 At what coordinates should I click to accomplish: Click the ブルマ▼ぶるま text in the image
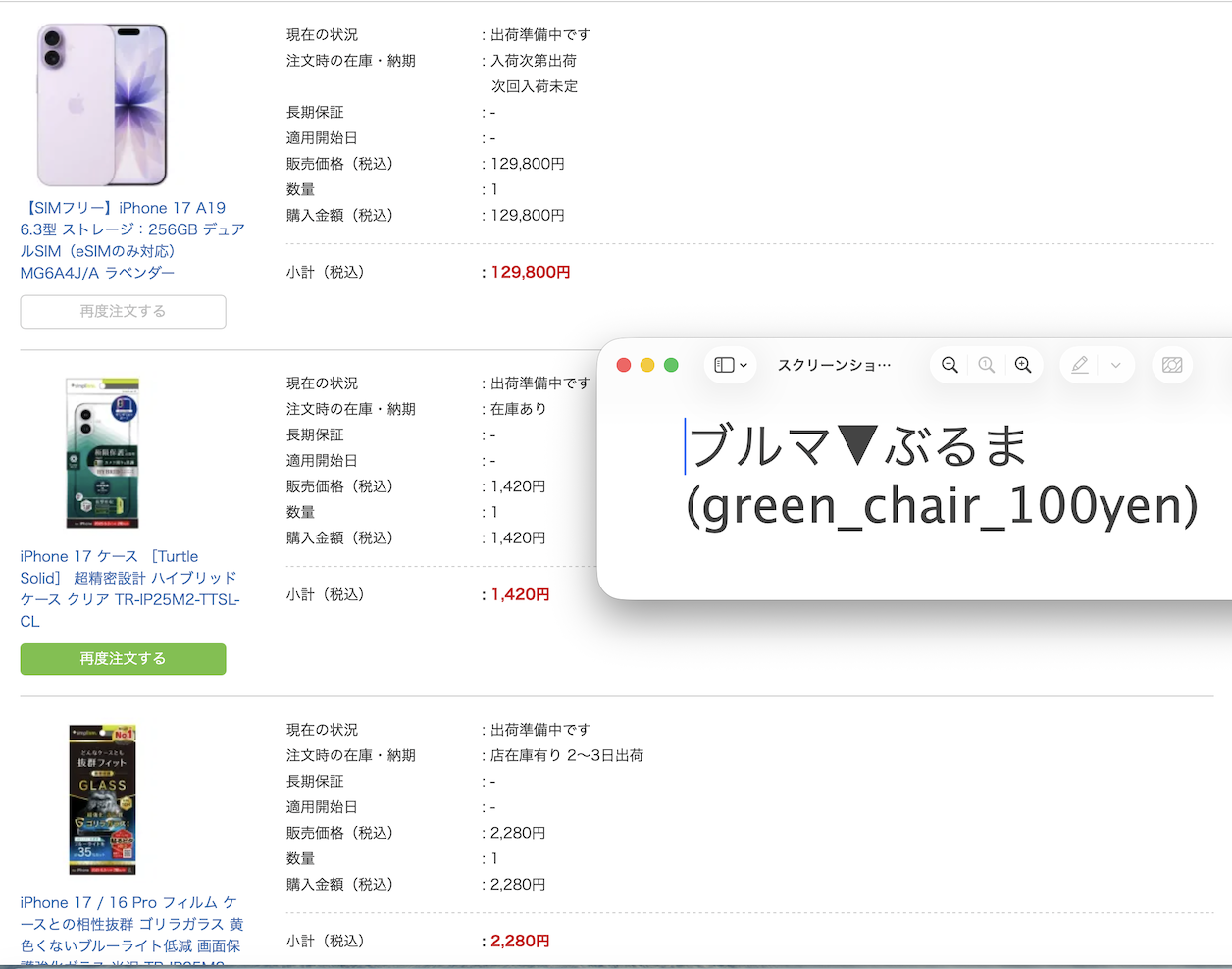(857, 446)
